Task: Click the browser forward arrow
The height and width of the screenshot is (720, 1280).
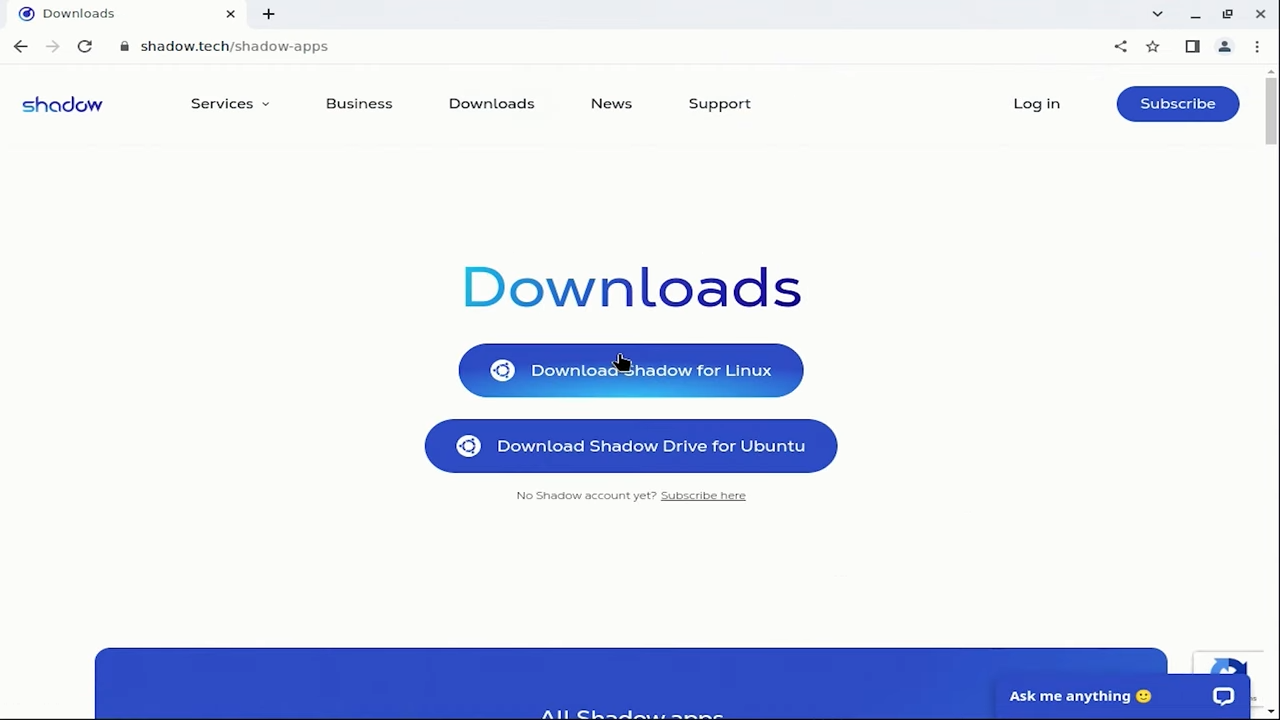Action: [53, 46]
